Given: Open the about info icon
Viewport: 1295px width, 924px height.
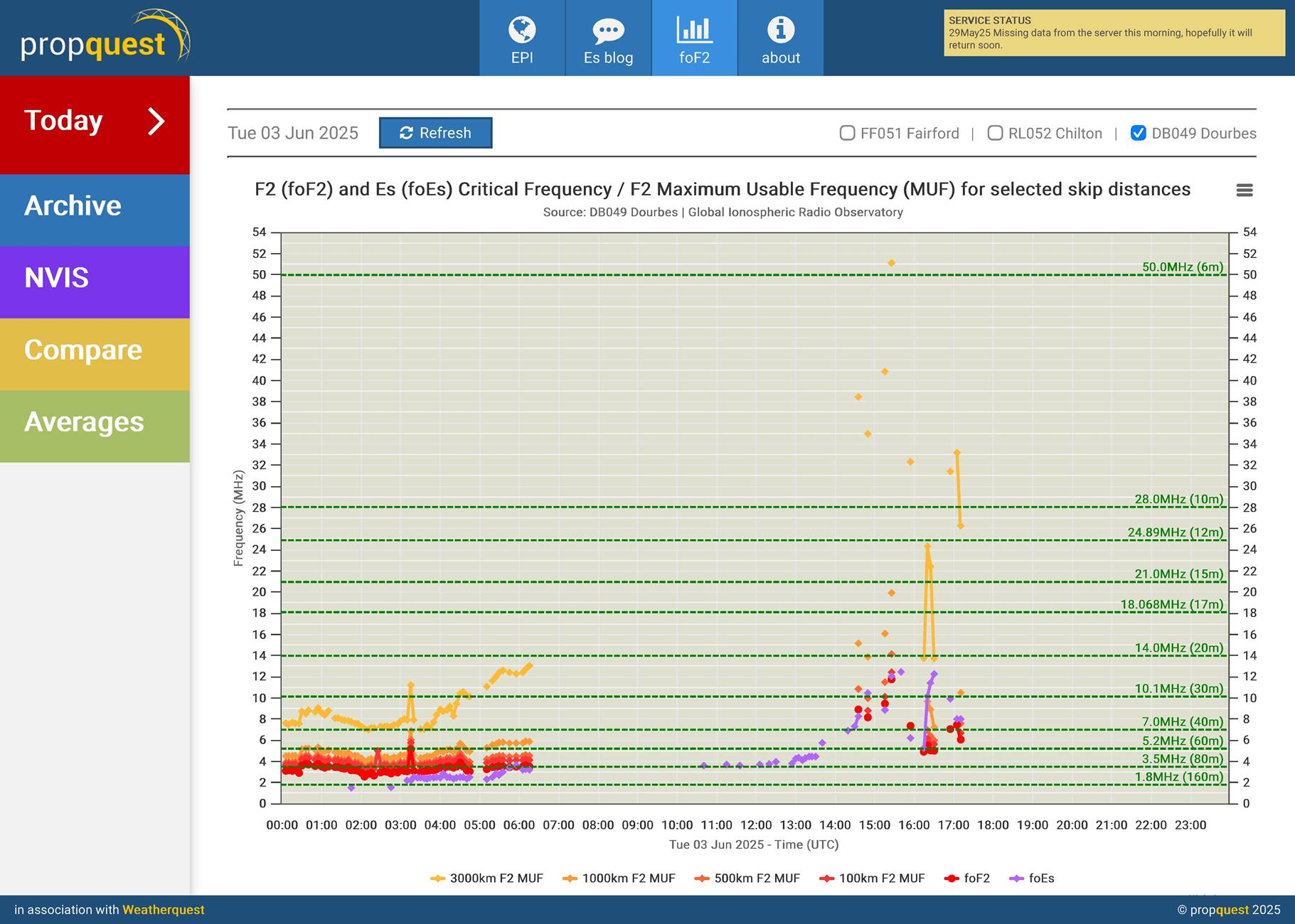Looking at the screenshot, I should (780, 30).
